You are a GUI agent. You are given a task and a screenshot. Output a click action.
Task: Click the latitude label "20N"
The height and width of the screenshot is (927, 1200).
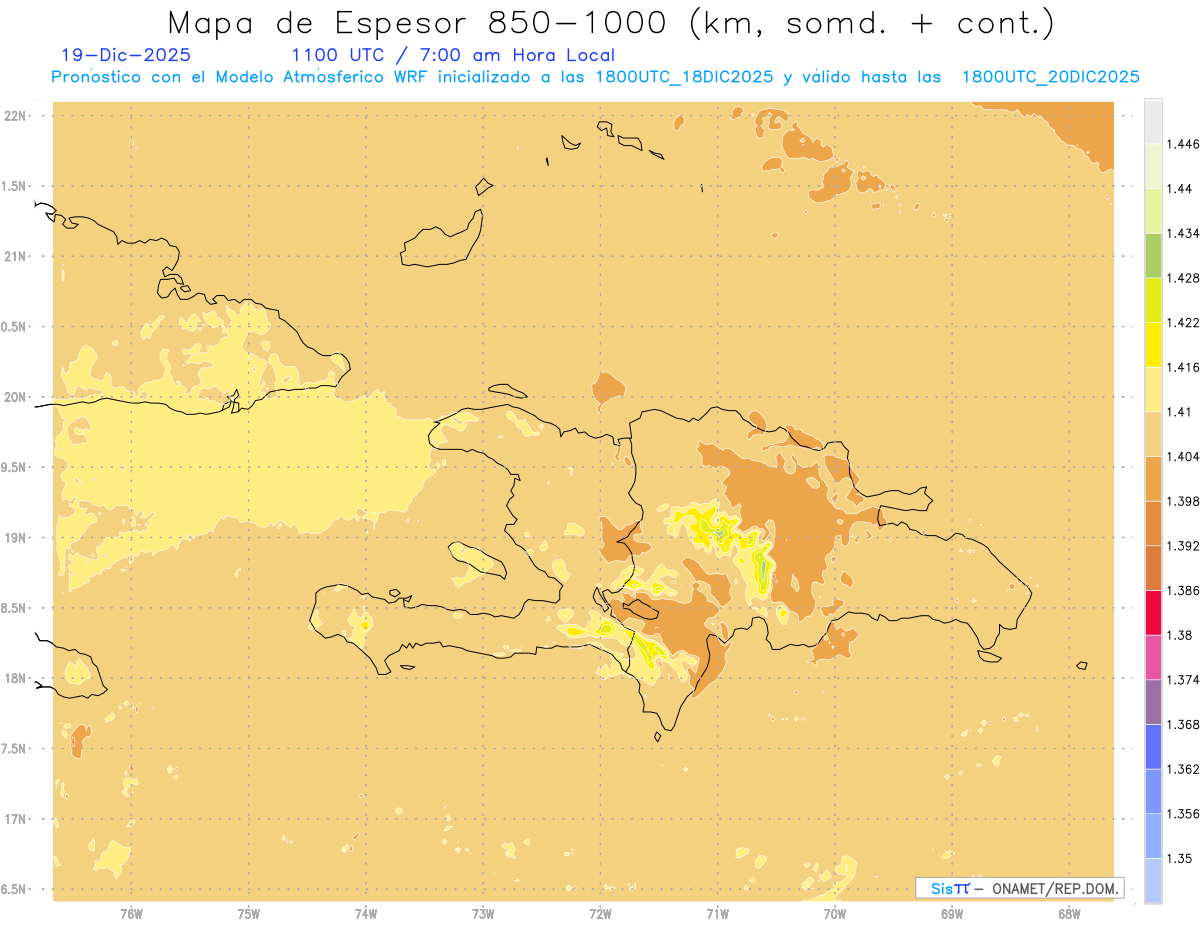(x=16, y=397)
